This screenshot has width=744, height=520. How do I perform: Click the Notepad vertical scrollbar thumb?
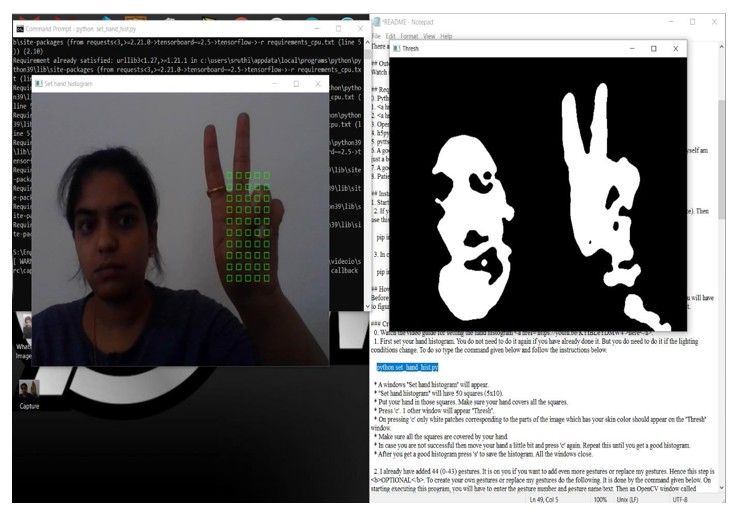721,159
